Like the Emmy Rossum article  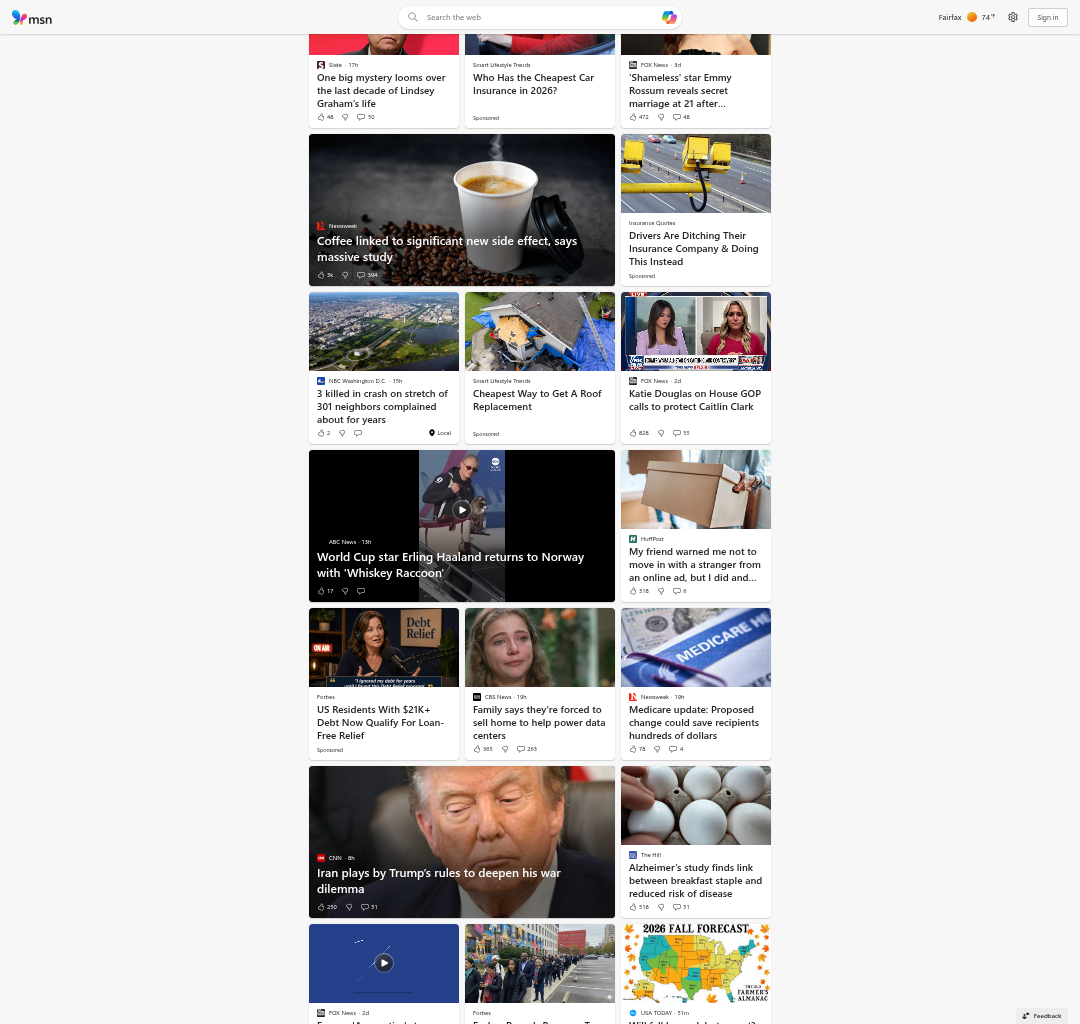coord(638,117)
